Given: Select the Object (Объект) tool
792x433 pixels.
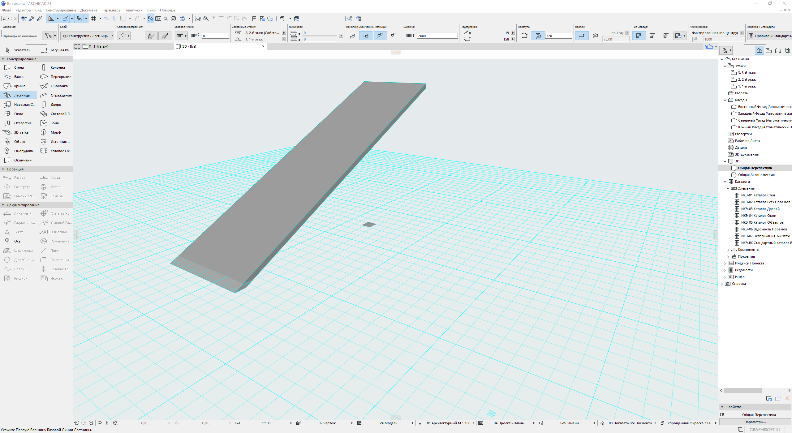Looking at the screenshot, I should [x=18, y=141].
